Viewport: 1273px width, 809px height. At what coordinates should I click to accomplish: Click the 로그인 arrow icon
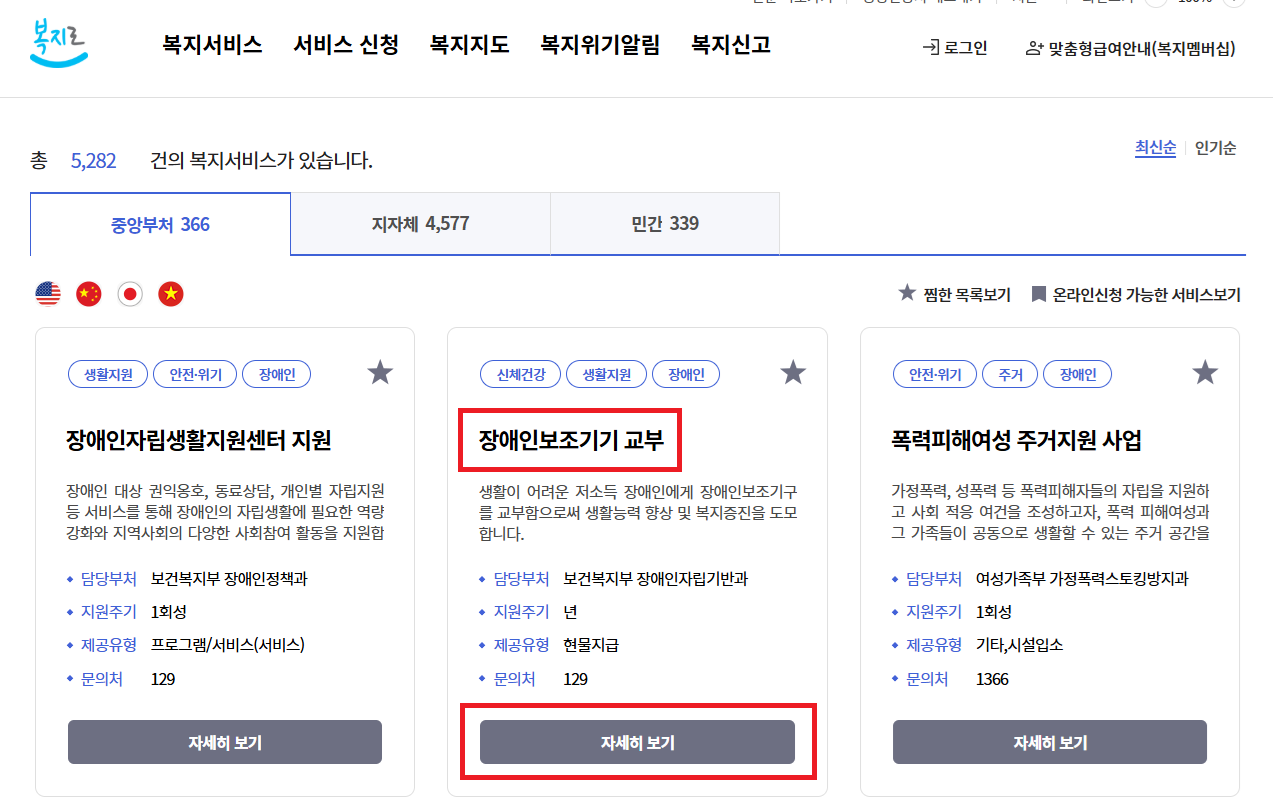point(933,46)
